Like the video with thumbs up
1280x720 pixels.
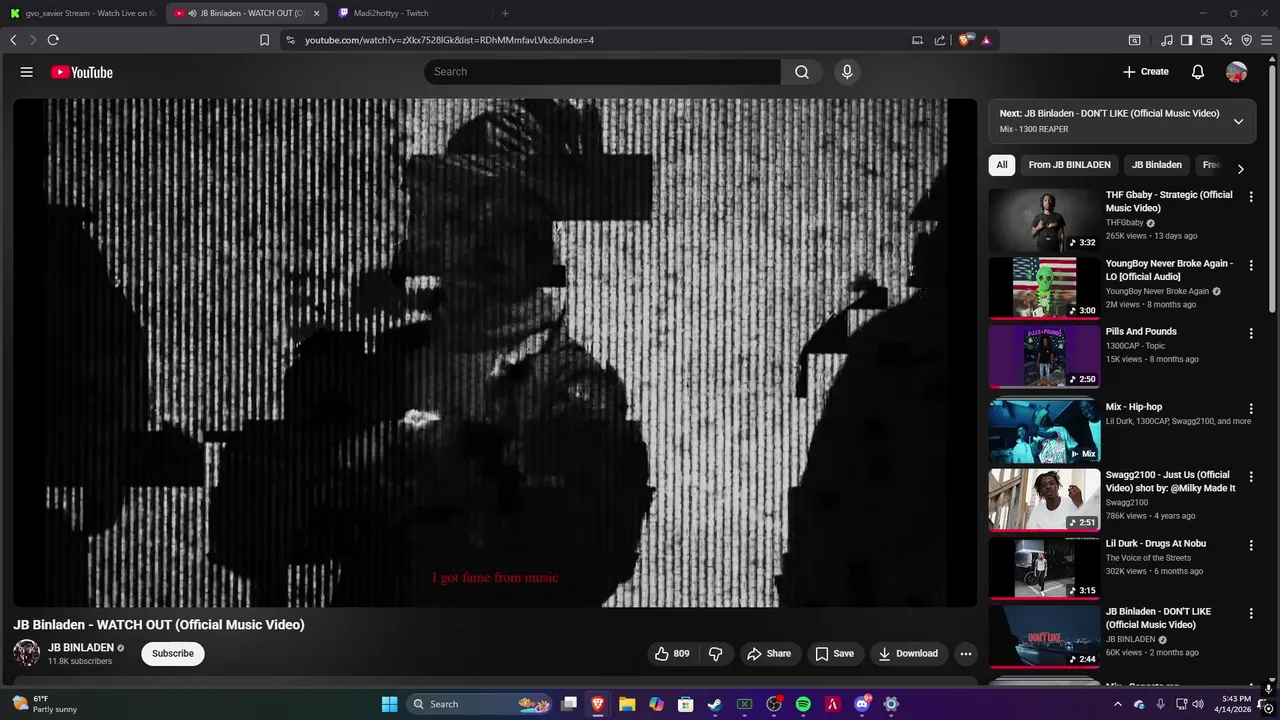671,654
